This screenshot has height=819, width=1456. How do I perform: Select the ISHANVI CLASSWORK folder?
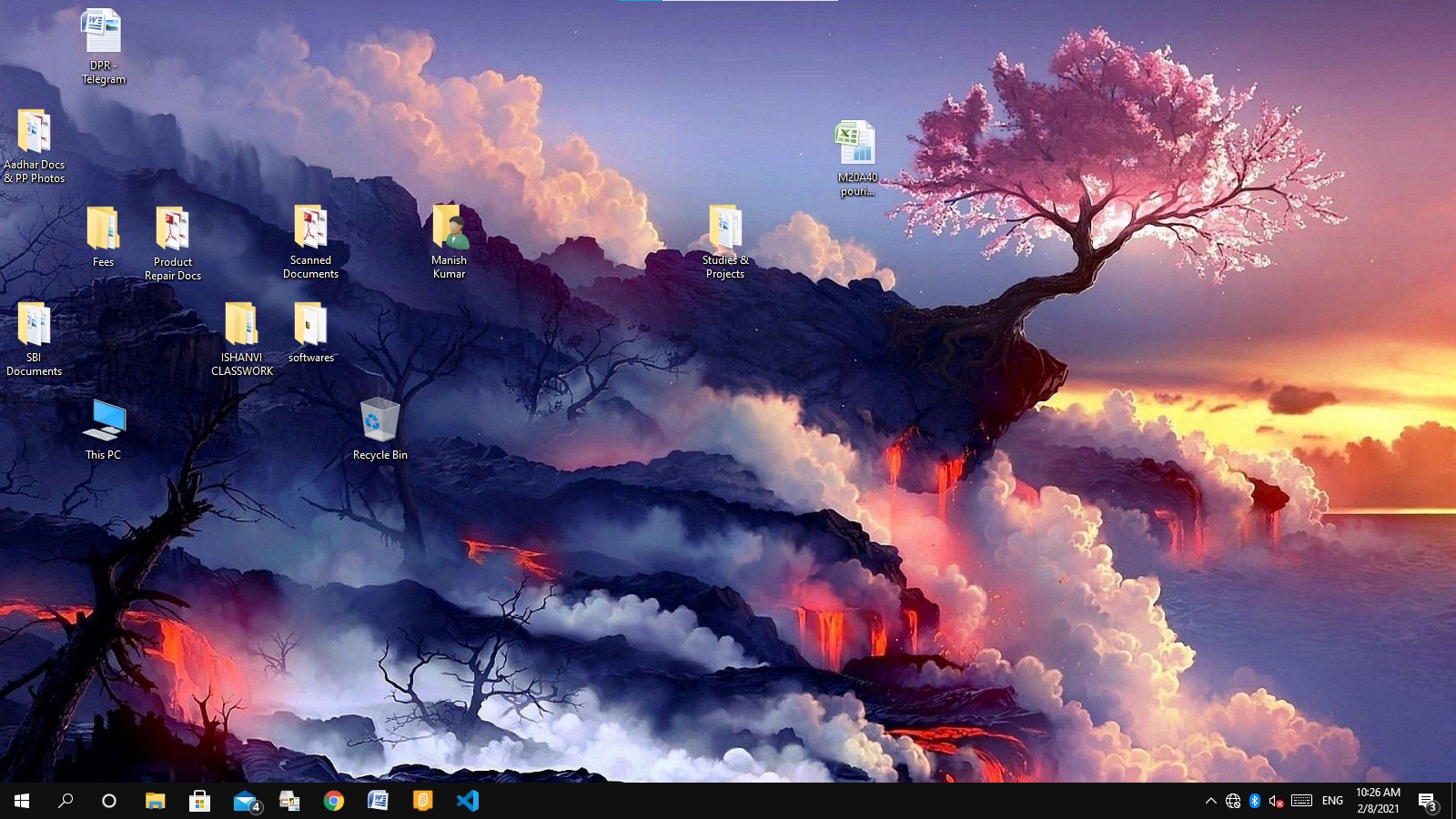pos(241,339)
